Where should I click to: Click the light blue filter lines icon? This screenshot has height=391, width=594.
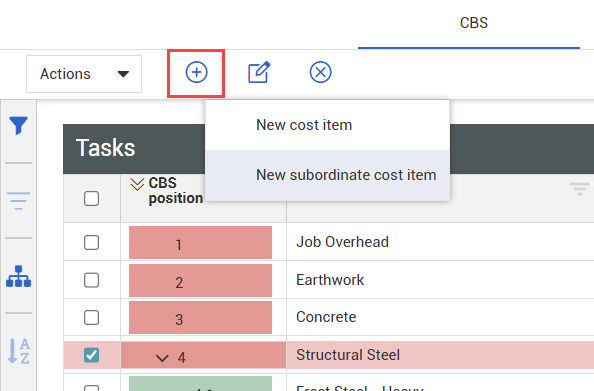(x=19, y=201)
